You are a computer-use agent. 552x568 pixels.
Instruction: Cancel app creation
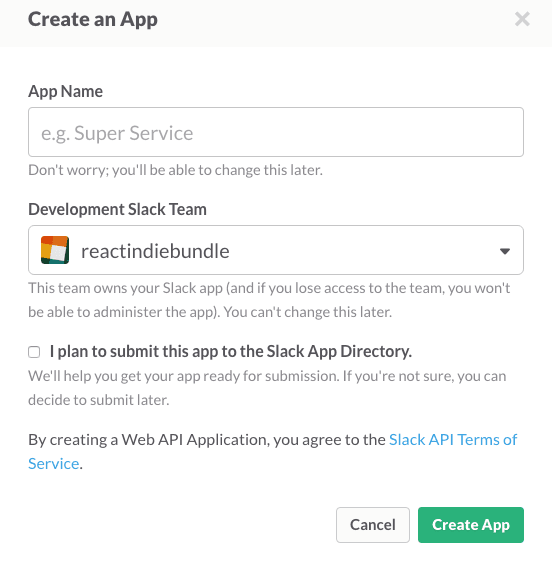pos(373,525)
